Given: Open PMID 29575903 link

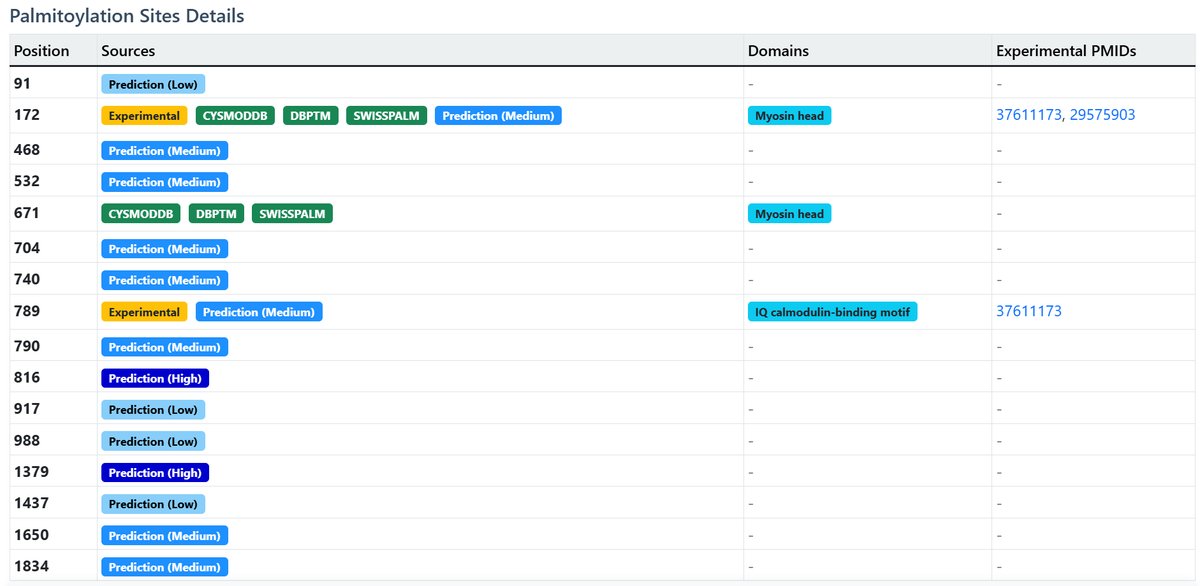Looking at the screenshot, I should (1102, 115).
